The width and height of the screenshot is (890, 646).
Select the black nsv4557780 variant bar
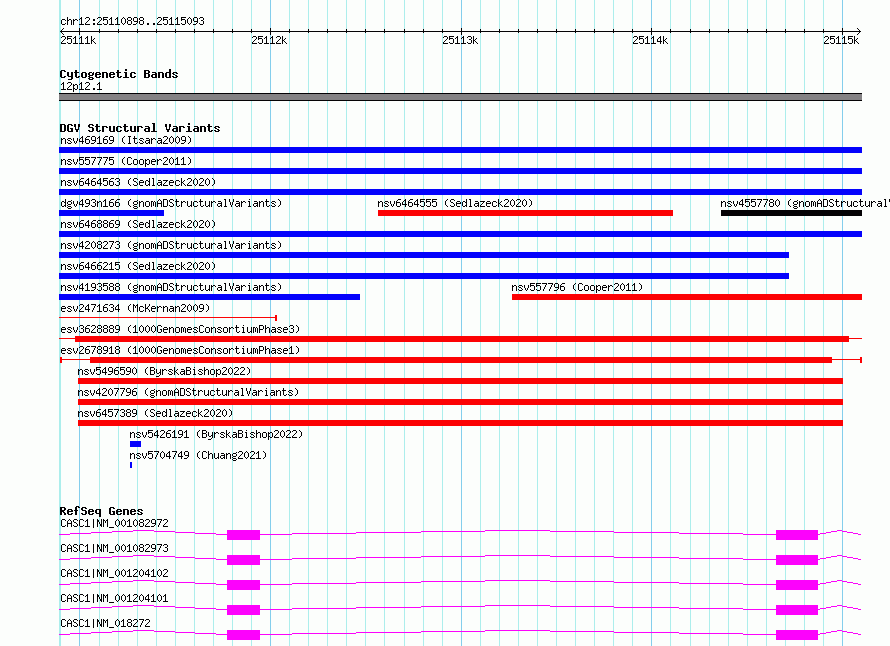point(791,213)
